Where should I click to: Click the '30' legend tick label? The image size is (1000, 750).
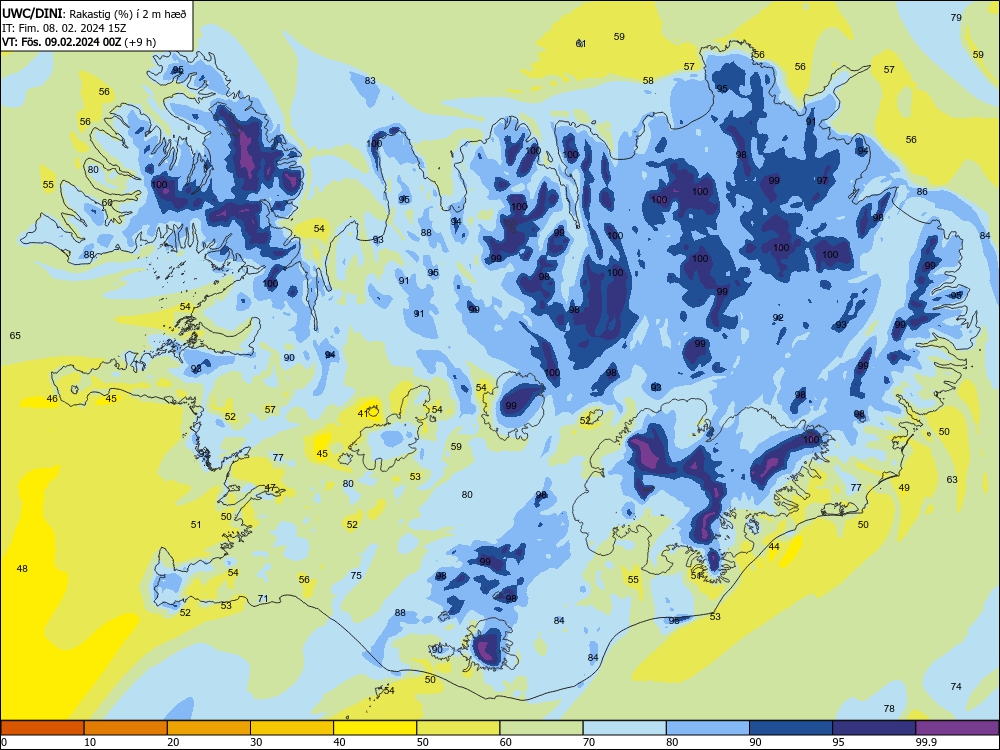tap(256, 742)
